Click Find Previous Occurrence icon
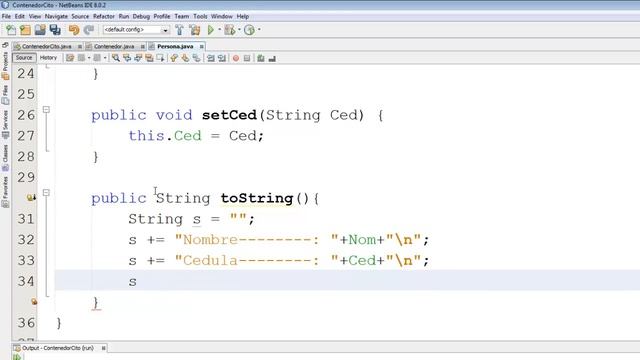 [x=127, y=58]
